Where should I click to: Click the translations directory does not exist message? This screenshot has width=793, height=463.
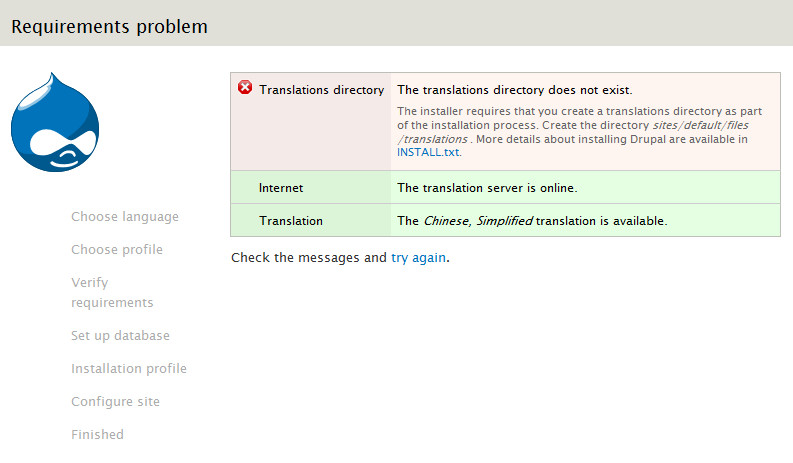tap(514, 90)
